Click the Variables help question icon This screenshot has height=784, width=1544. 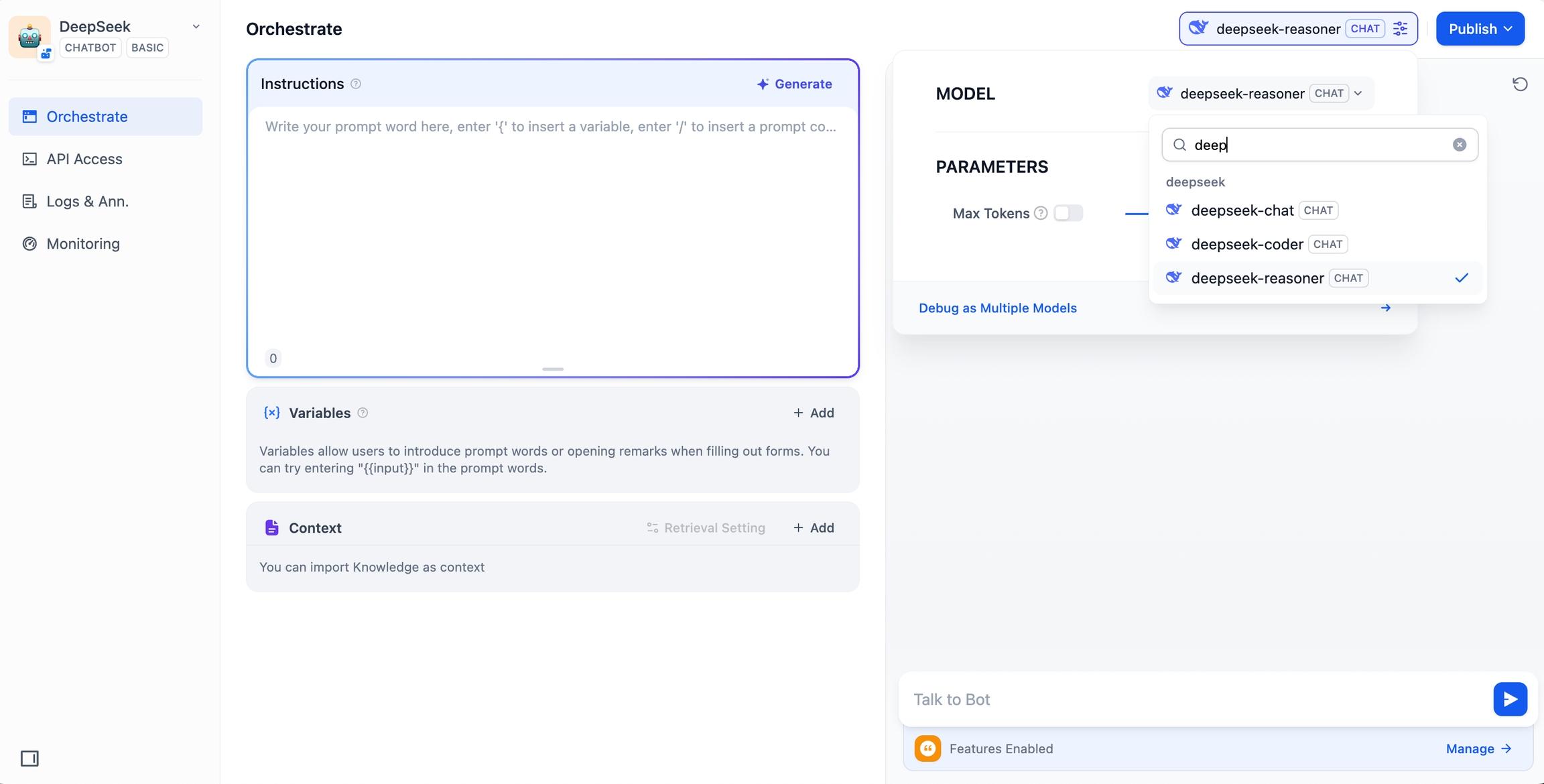(363, 413)
